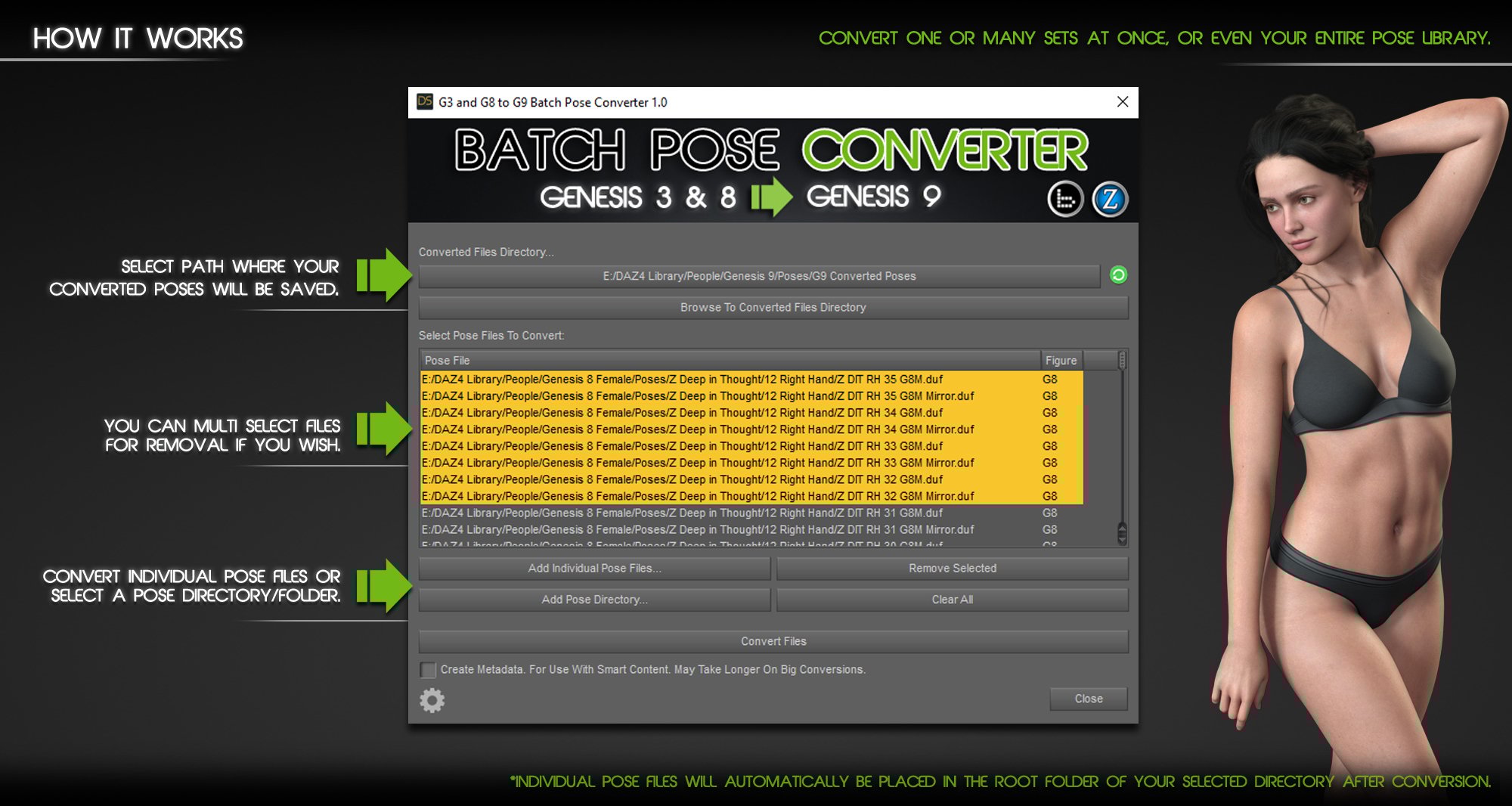Click Add Pose Directory button

point(594,600)
